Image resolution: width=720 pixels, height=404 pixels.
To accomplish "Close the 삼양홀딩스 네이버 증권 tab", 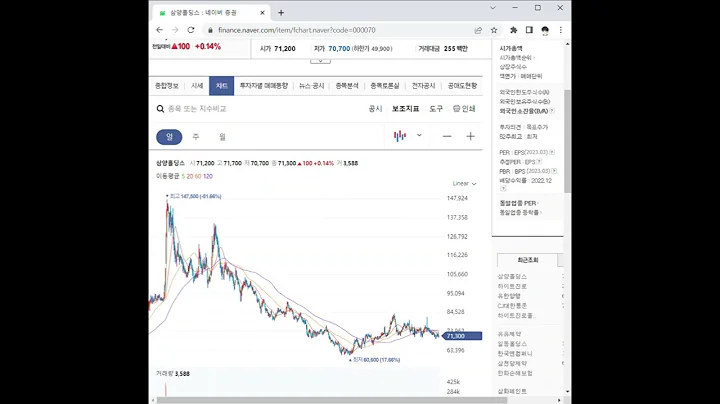I will [262, 13].
